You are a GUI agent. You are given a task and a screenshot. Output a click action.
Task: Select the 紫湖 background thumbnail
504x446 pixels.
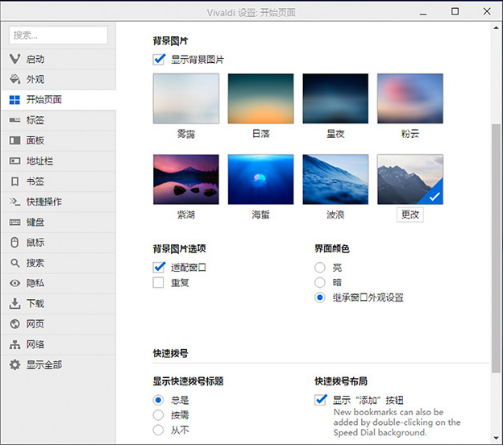pyautogui.click(x=186, y=179)
